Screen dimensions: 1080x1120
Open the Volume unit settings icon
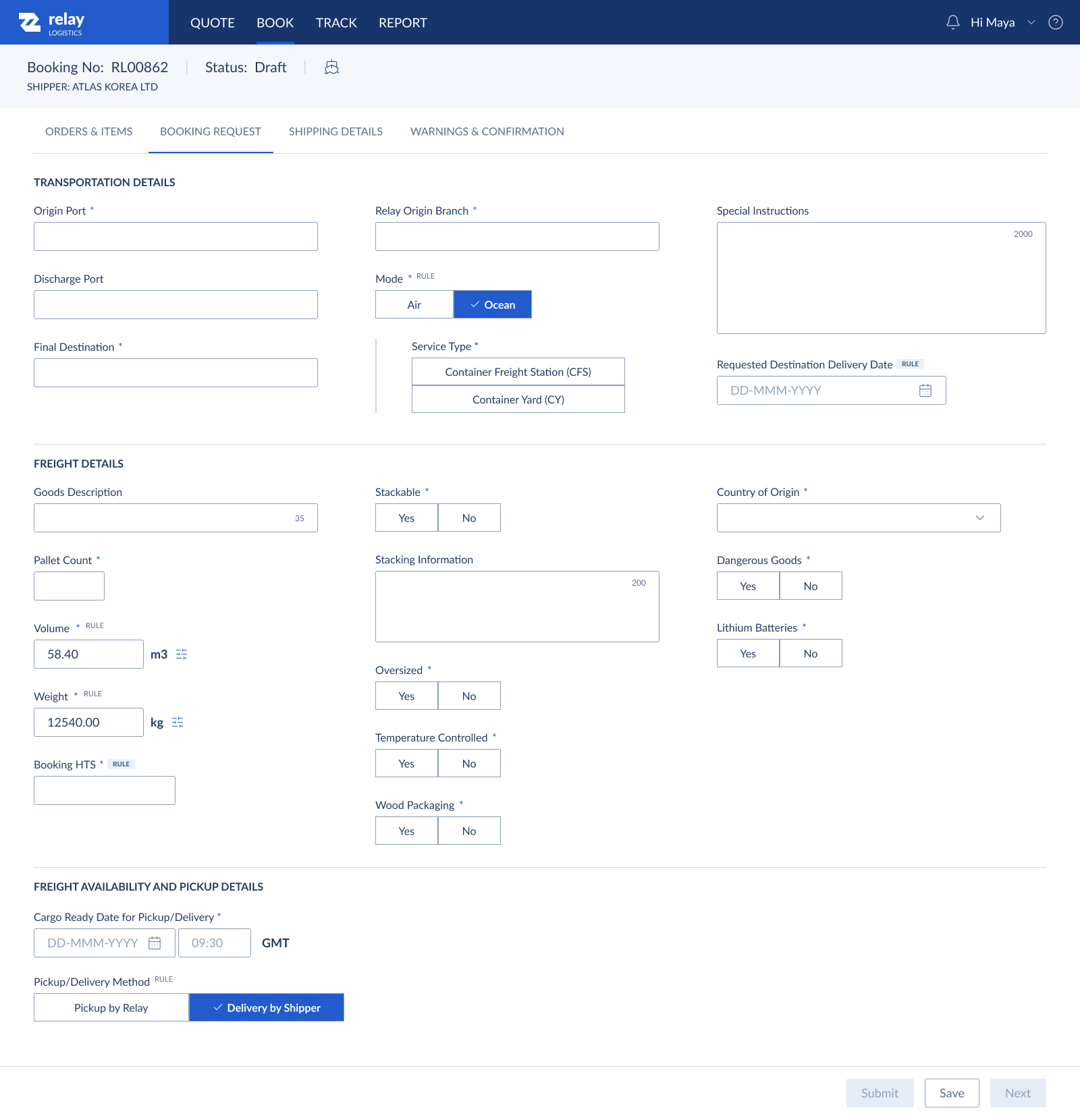tap(182, 654)
